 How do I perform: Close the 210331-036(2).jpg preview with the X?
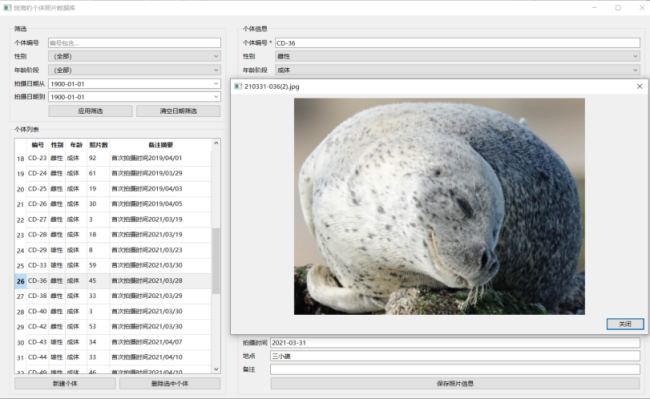[639, 86]
